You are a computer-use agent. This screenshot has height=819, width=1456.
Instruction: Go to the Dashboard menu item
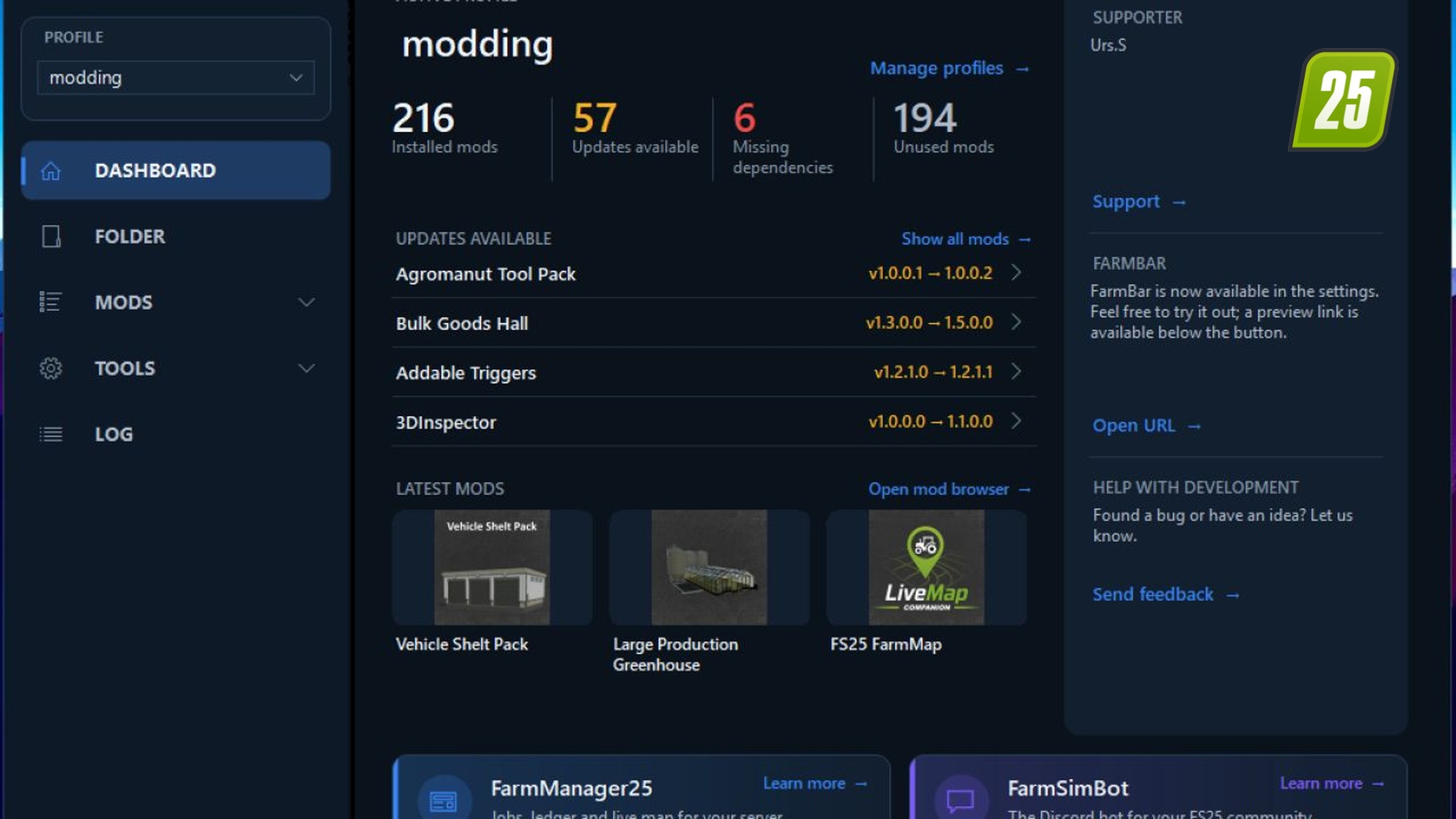176,170
